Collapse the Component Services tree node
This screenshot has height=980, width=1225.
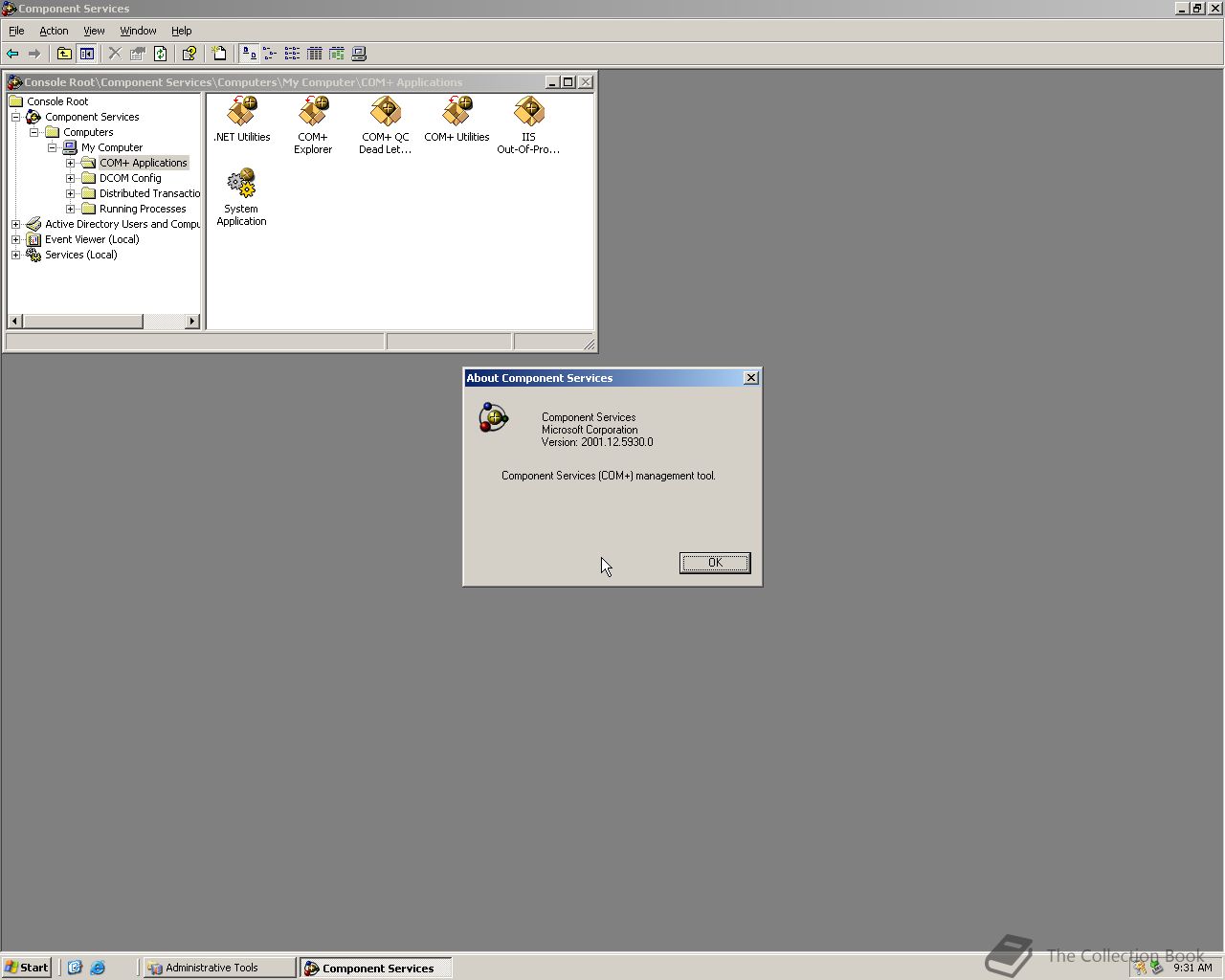pyautogui.click(x=15, y=117)
